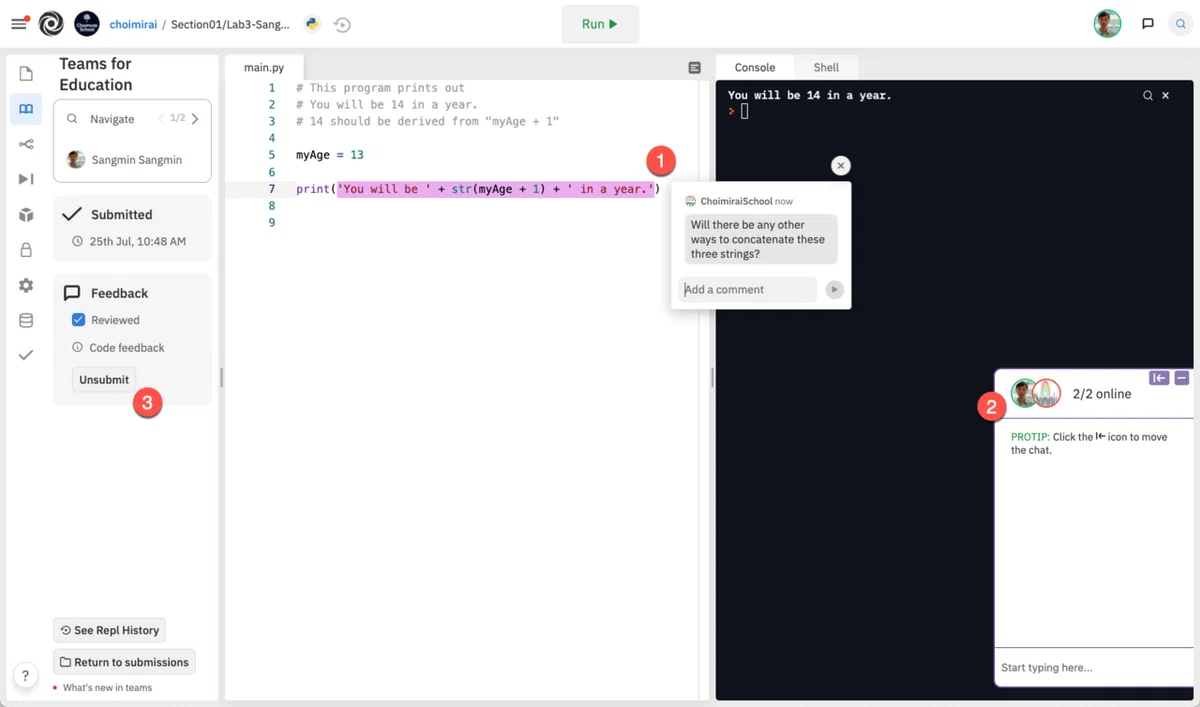Open the user profile avatar
The height and width of the screenshot is (707, 1200).
pos(1107,23)
